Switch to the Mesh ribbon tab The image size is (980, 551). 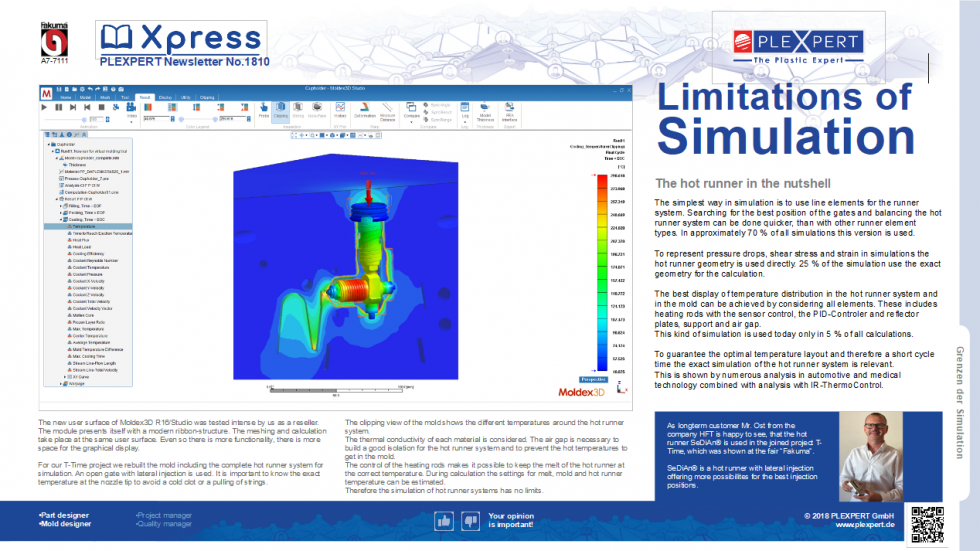105,97
